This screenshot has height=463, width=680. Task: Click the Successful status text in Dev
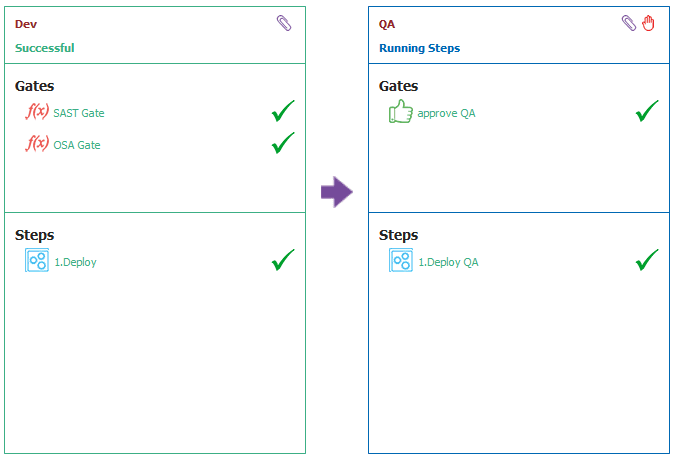pos(45,48)
